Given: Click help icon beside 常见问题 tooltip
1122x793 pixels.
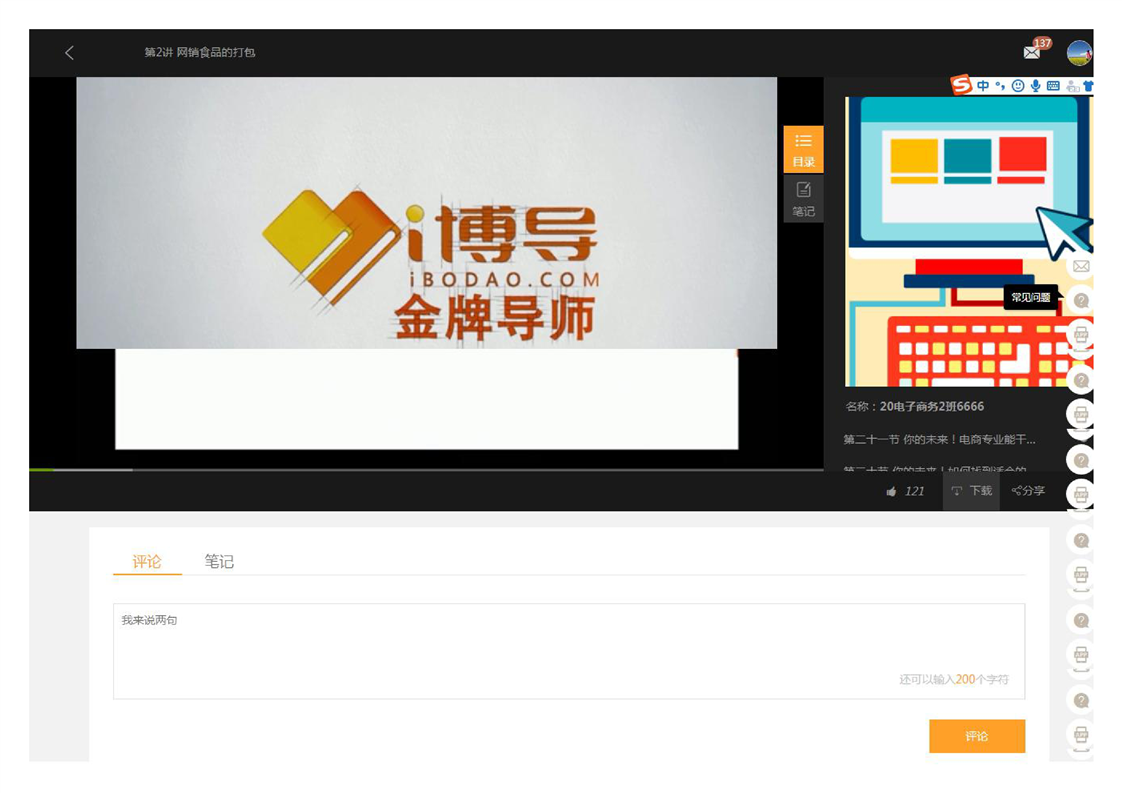Looking at the screenshot, I should 1081,300.
